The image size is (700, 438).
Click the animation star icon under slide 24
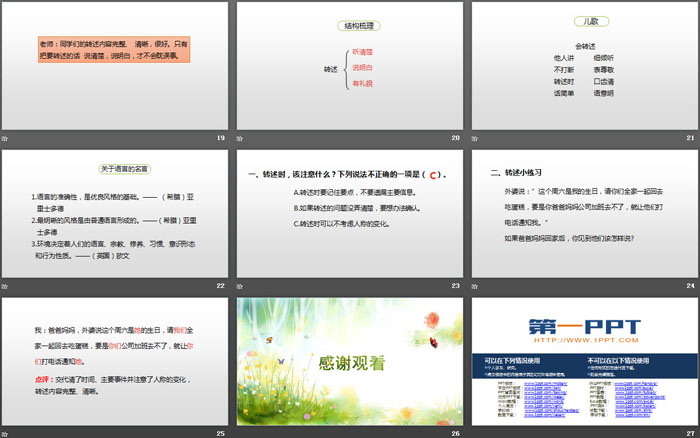pyautogui.click(x=475, y=285)
